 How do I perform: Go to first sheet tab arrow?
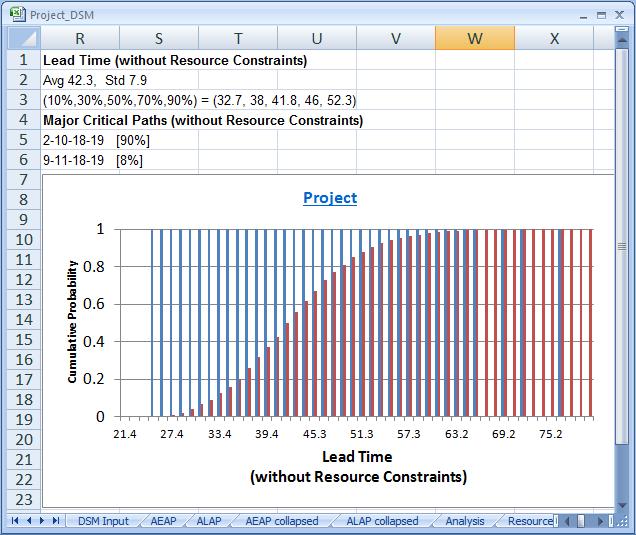(x=15, y=521)
